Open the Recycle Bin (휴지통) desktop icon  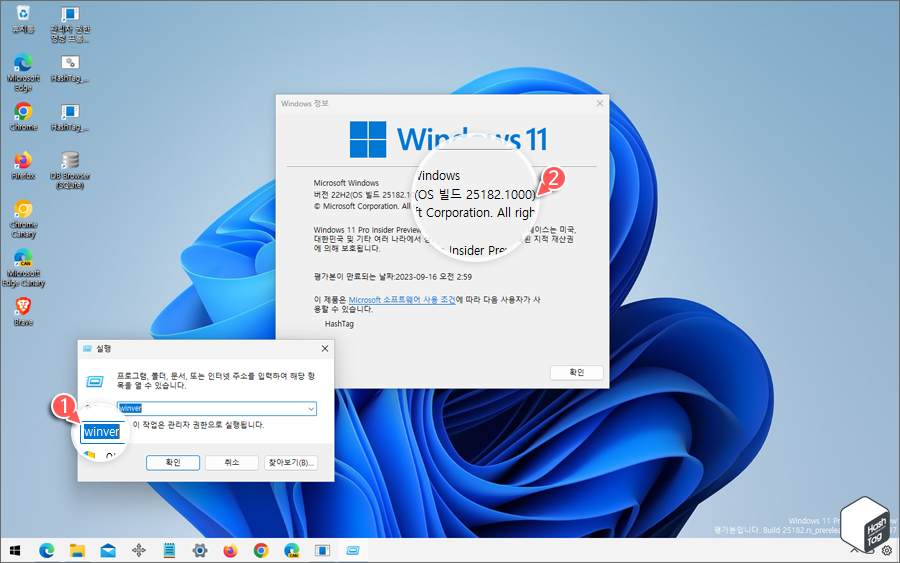pos(23,20)
